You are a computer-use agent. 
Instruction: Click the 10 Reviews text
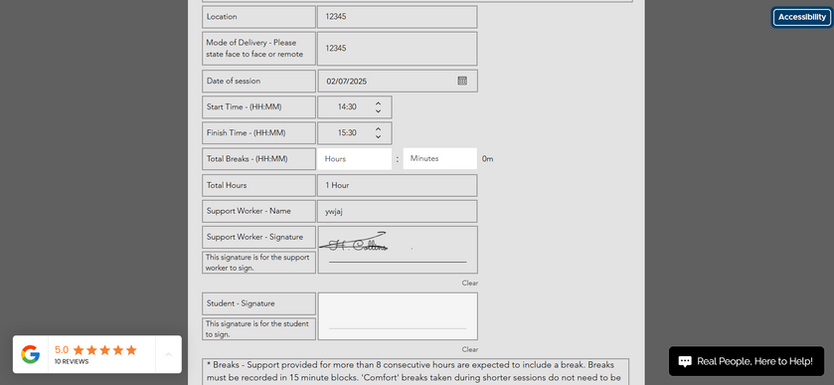click(71, 362)
